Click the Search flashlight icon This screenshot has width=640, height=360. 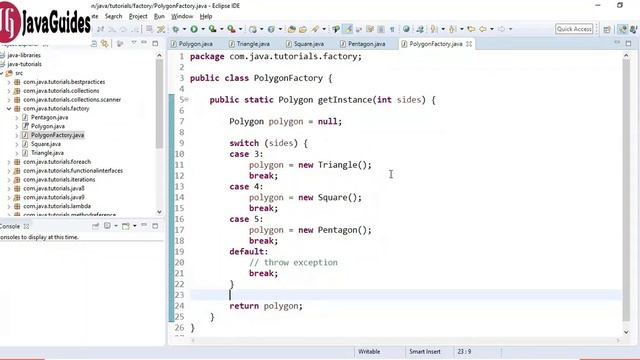(315, 29)
